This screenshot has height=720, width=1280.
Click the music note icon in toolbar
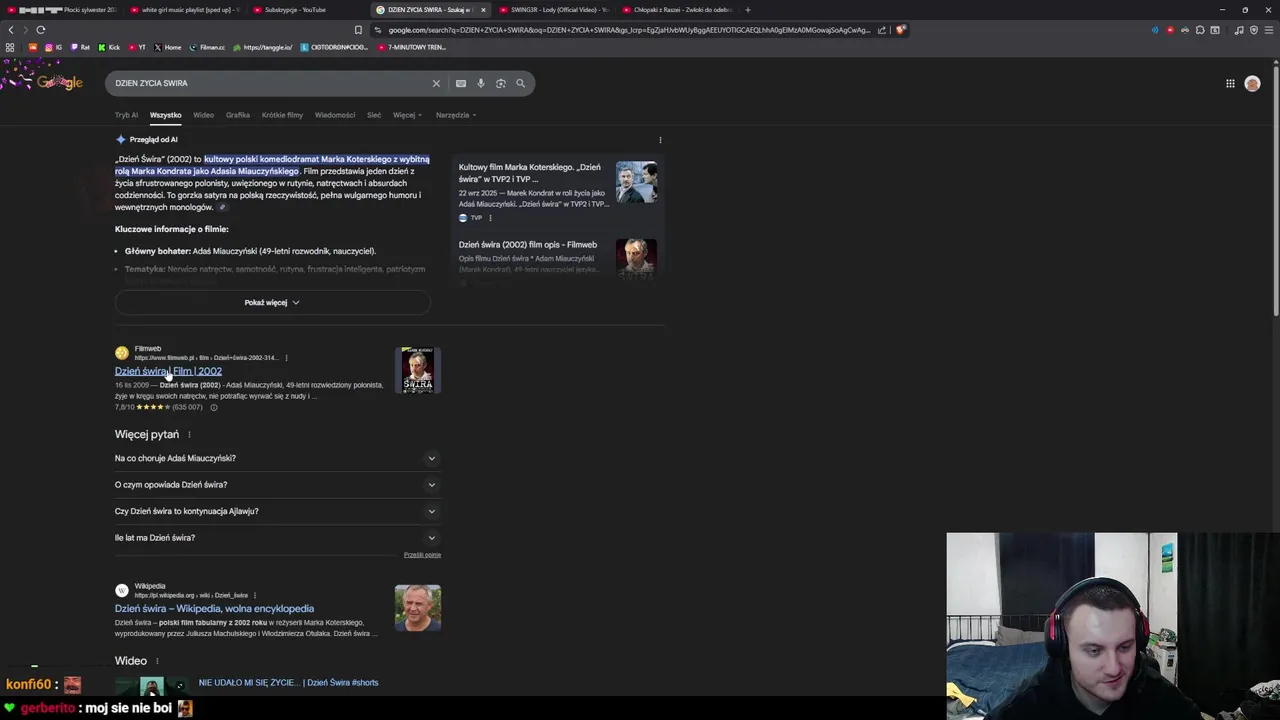click(1239, 30)
